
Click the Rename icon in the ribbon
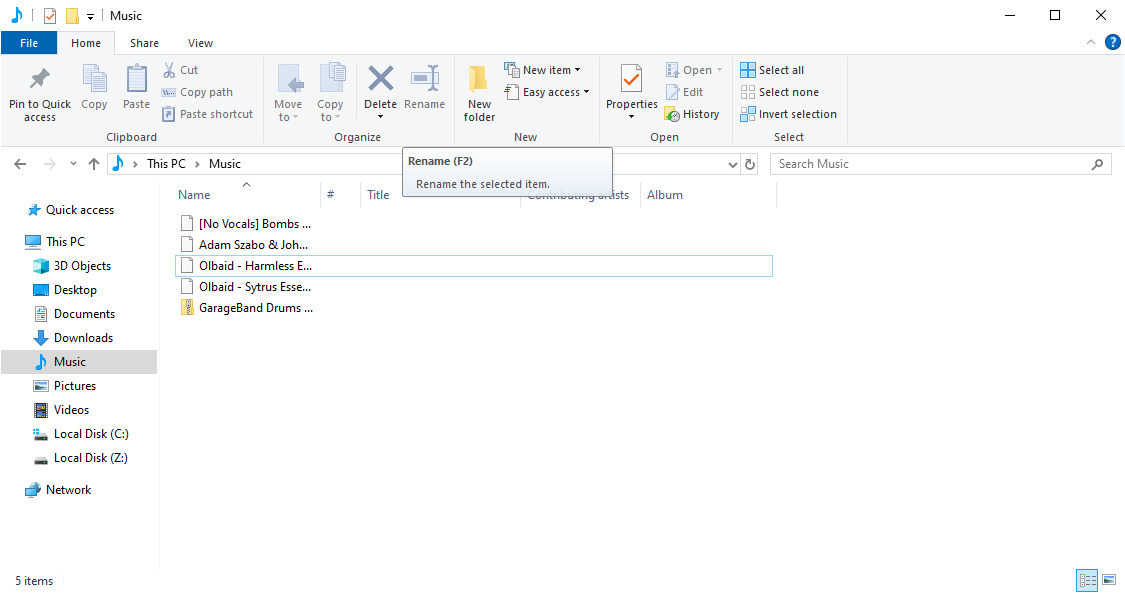point(425,78)
